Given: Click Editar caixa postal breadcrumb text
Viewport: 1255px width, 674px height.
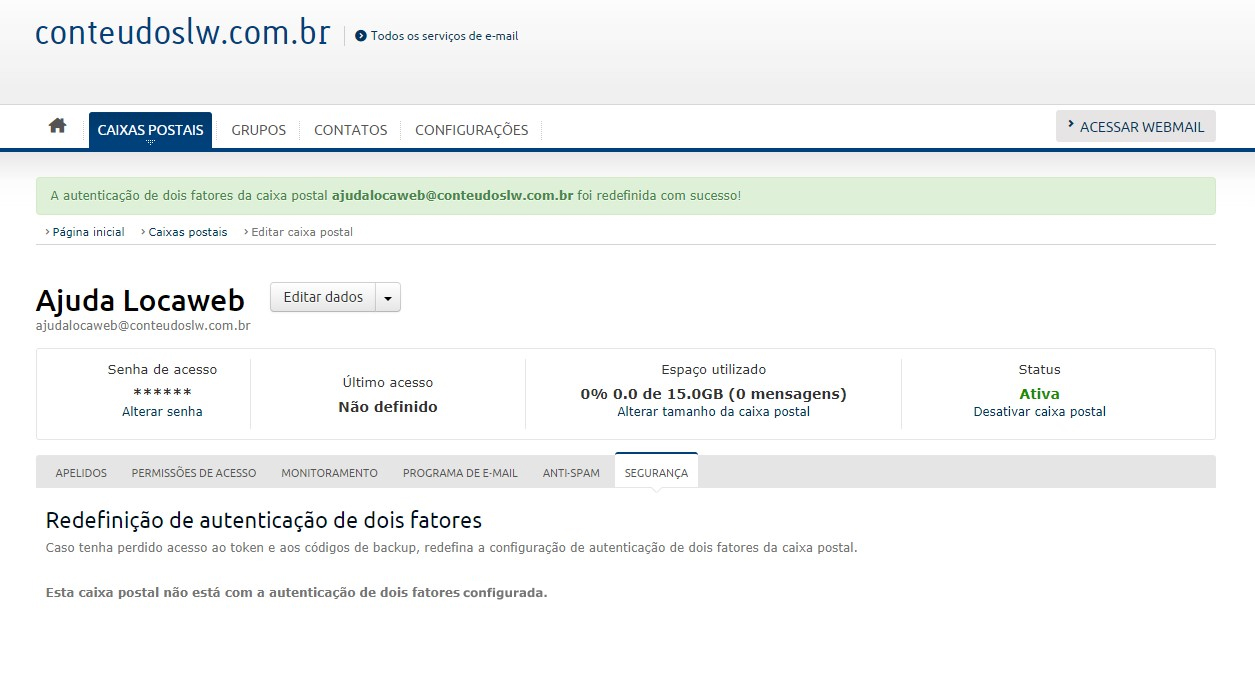Looking at the screenshot, I should tap(302, 232).
